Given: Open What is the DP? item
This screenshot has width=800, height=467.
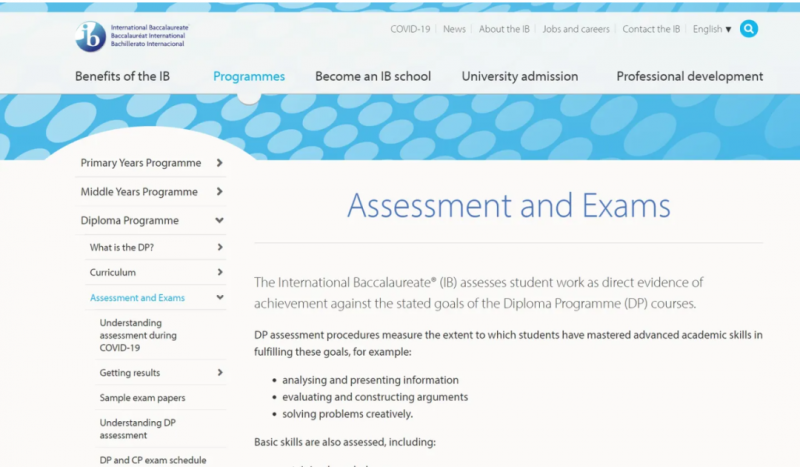Looking at the screenshot, I should [121, 248].
